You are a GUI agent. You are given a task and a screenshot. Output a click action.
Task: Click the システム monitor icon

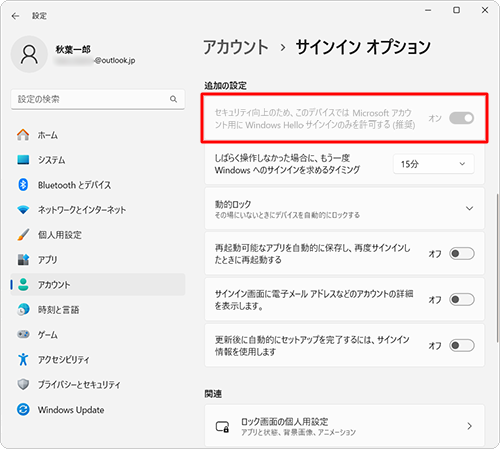23,160
